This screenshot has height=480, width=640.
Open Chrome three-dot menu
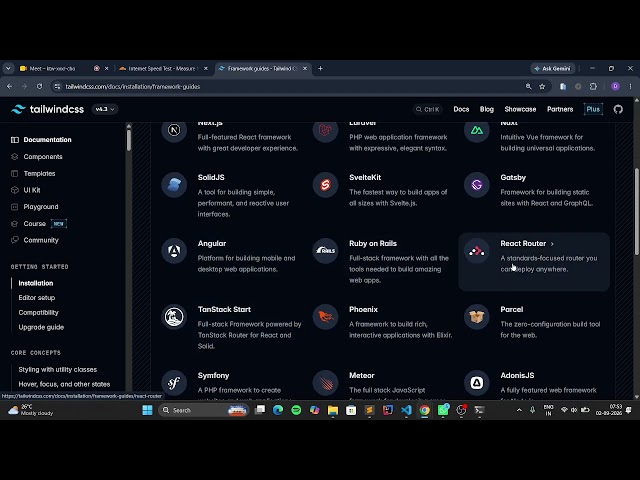pyautogui.click(x=631, y=87)
